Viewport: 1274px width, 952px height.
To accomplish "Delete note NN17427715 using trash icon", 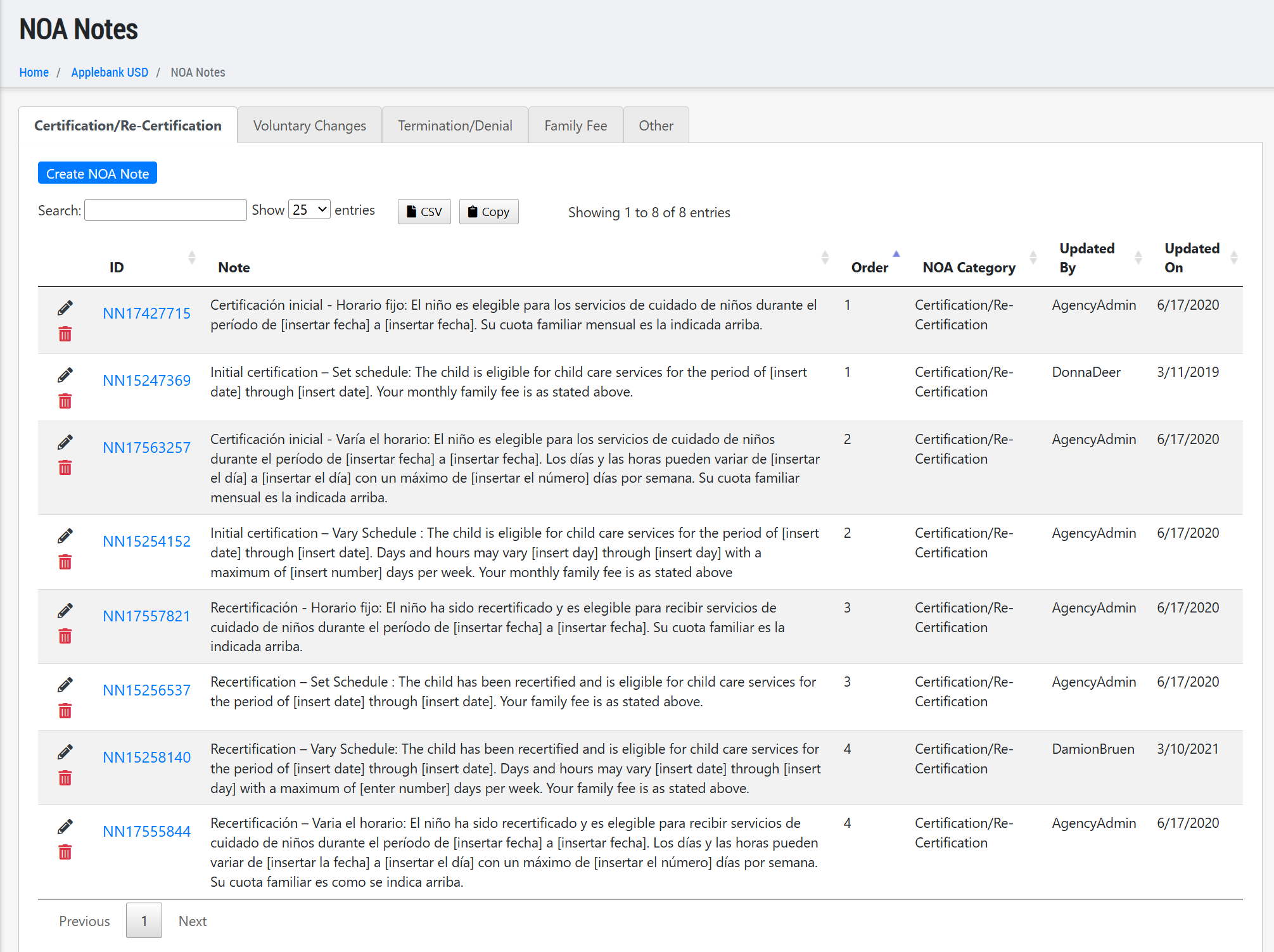I will pyautogui.click(x=65, y=334).
